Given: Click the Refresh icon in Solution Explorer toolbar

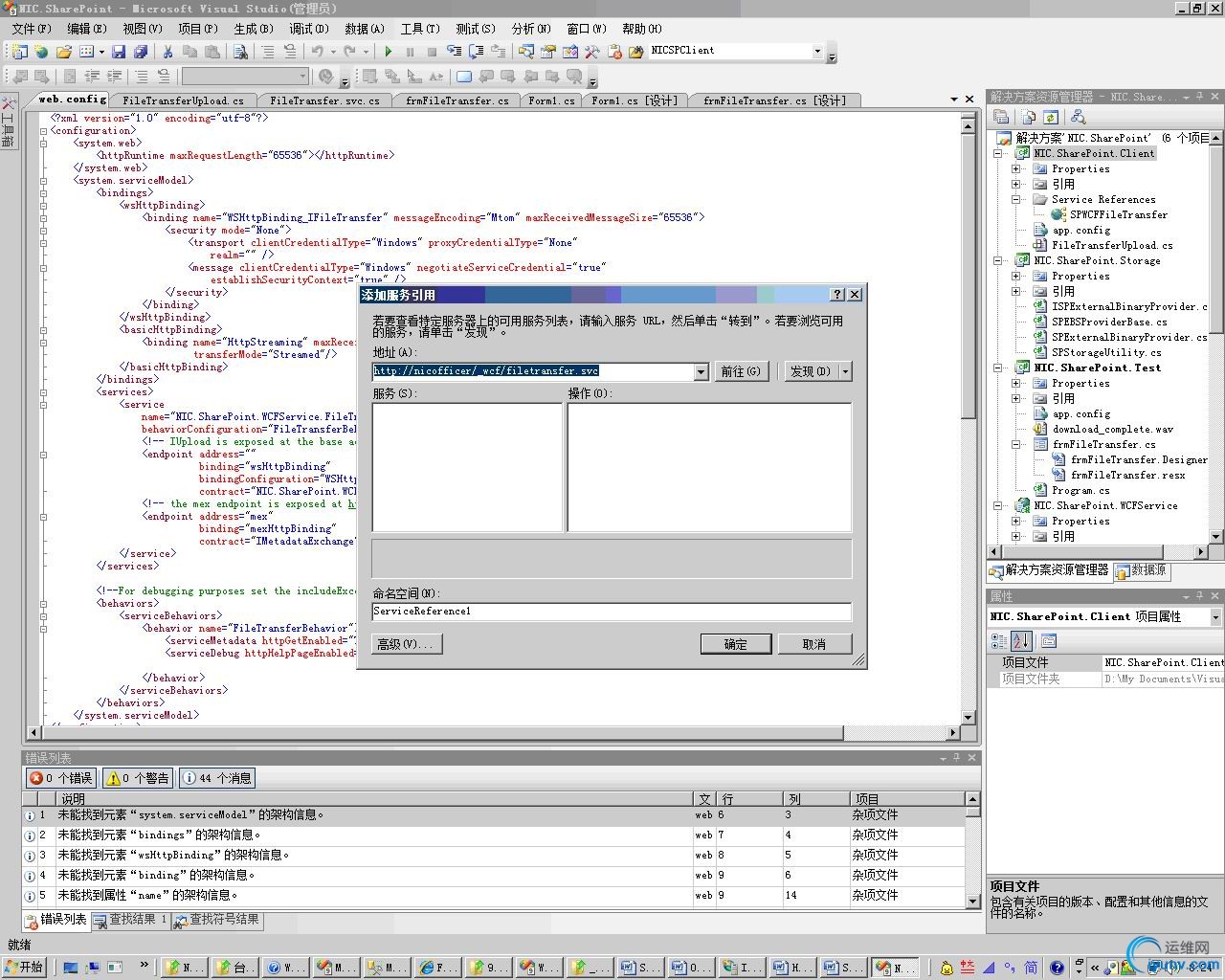Looking at the screenshot, I should (1050, 117).
